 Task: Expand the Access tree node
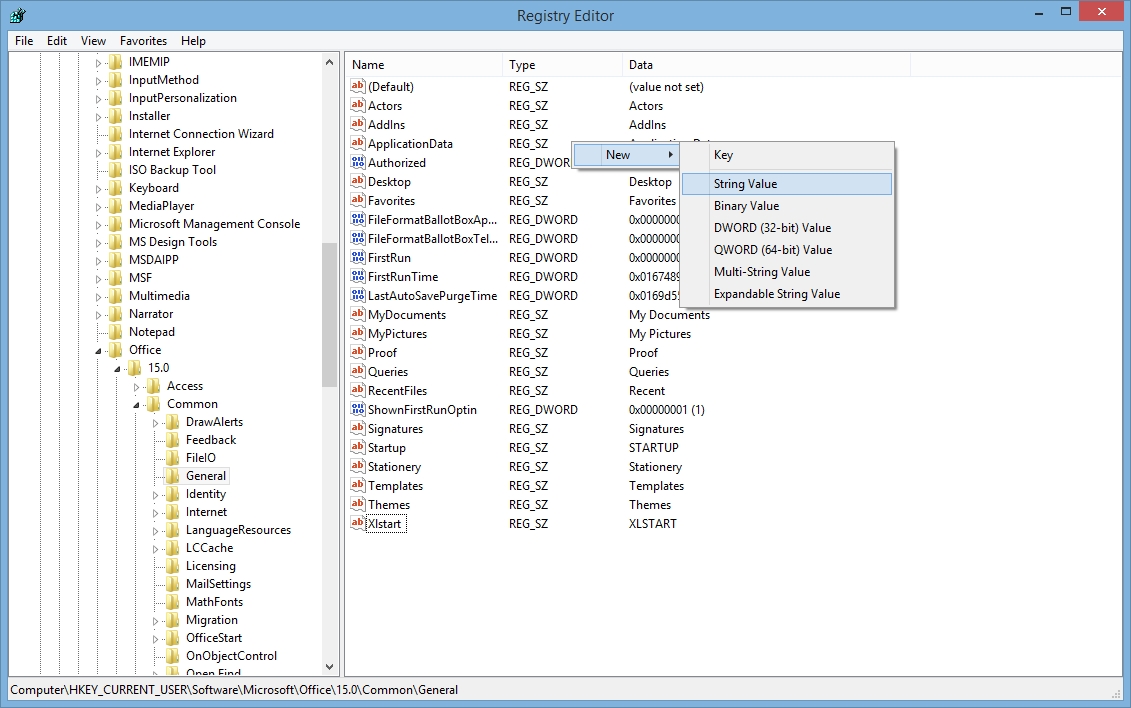136,387
